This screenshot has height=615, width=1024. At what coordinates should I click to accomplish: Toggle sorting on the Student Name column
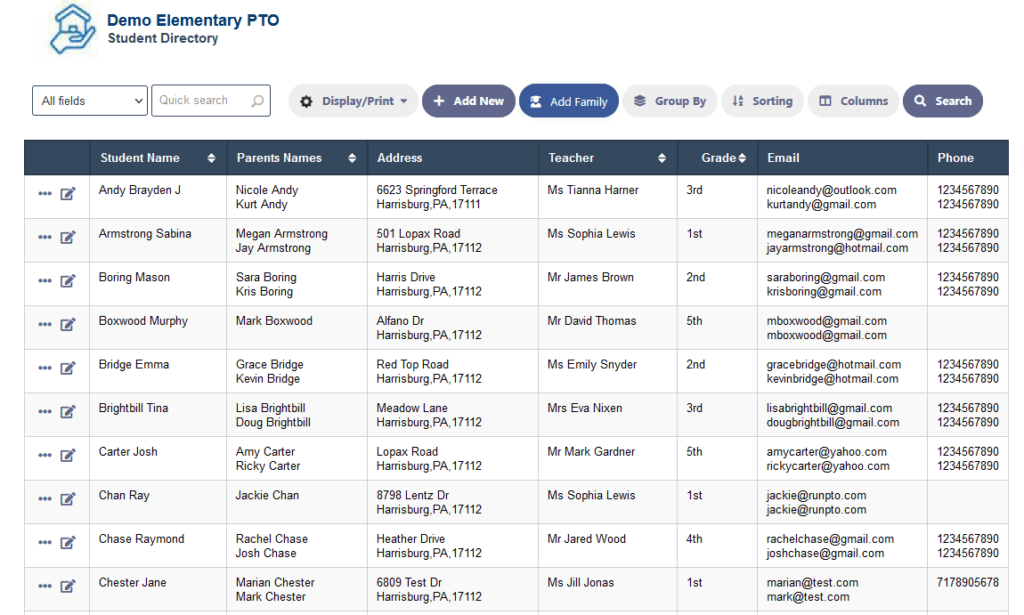(211, 158)
